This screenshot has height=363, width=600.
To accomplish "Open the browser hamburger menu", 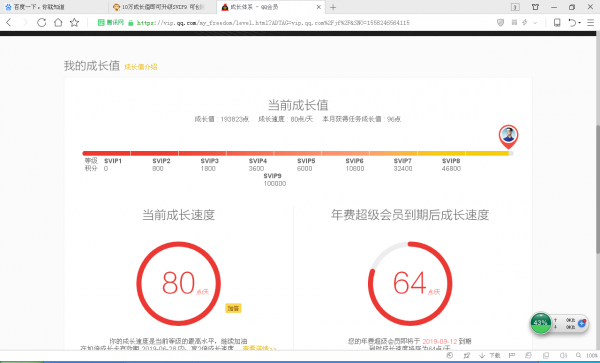I will [590, 23].
